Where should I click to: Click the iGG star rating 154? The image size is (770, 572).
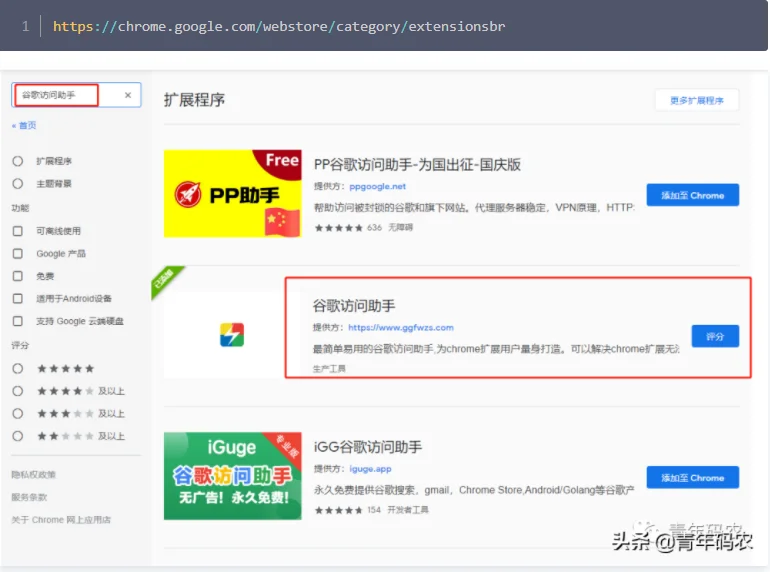(348, 510)
